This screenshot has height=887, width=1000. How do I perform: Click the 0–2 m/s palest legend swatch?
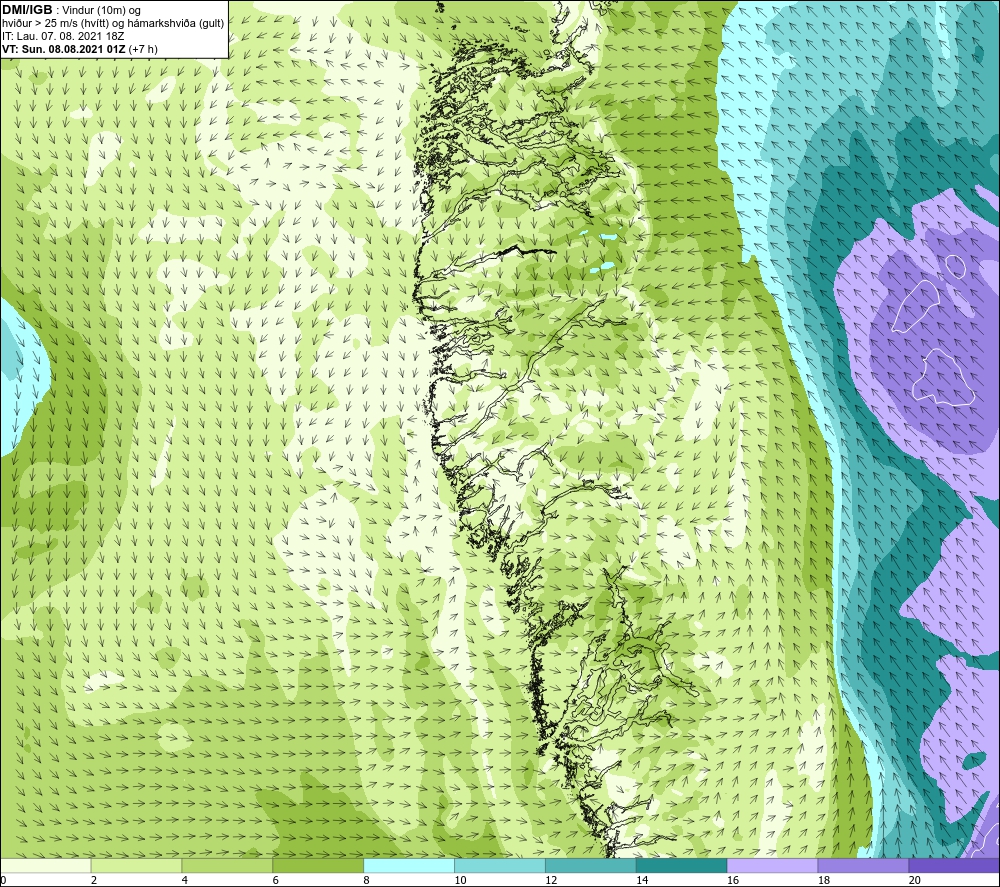coord(46,865)
